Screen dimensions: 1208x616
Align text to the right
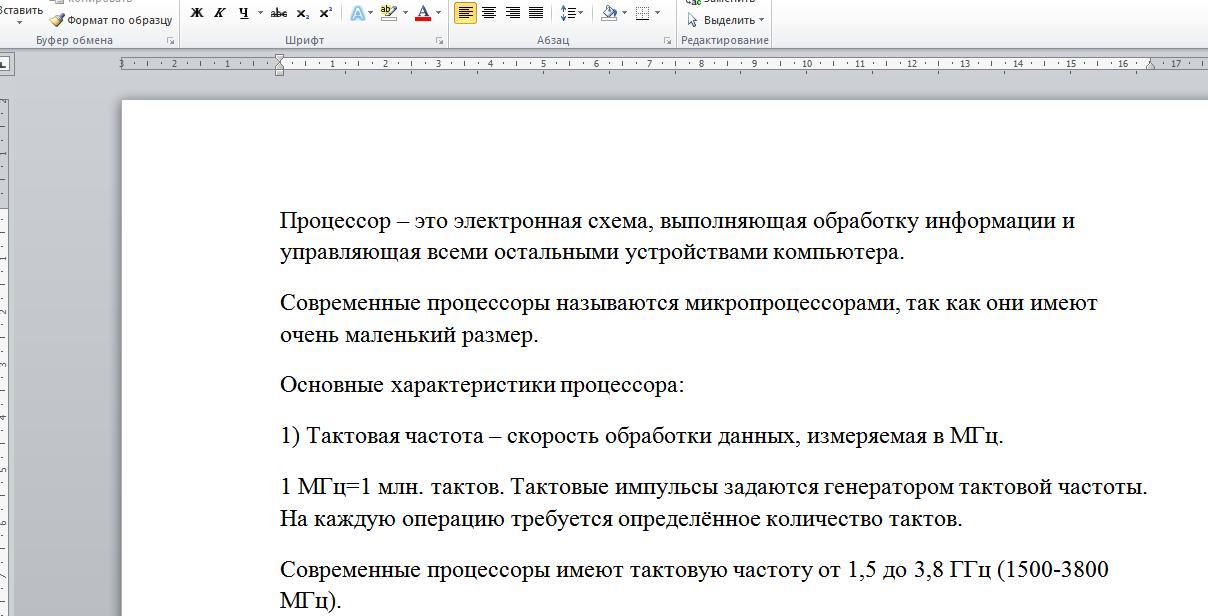512,13
